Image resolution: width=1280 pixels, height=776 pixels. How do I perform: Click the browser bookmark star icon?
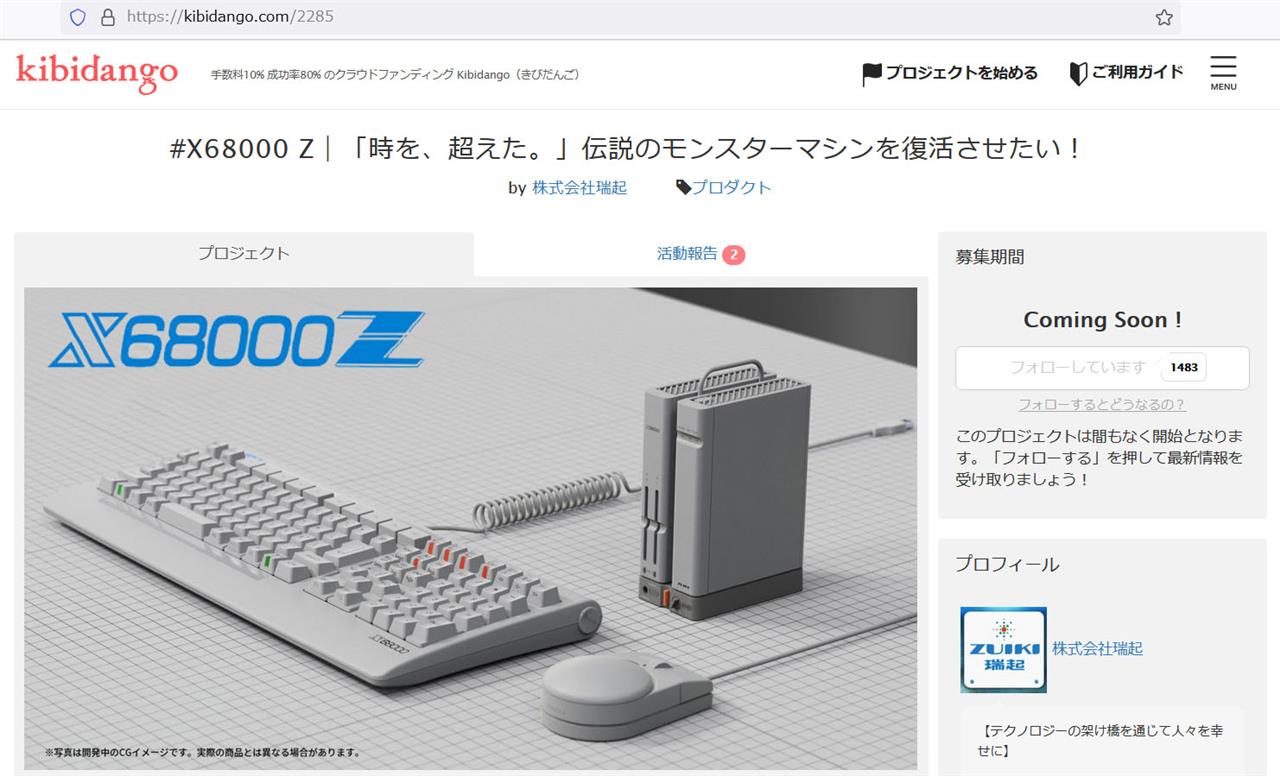click(x=1164, y=17)
